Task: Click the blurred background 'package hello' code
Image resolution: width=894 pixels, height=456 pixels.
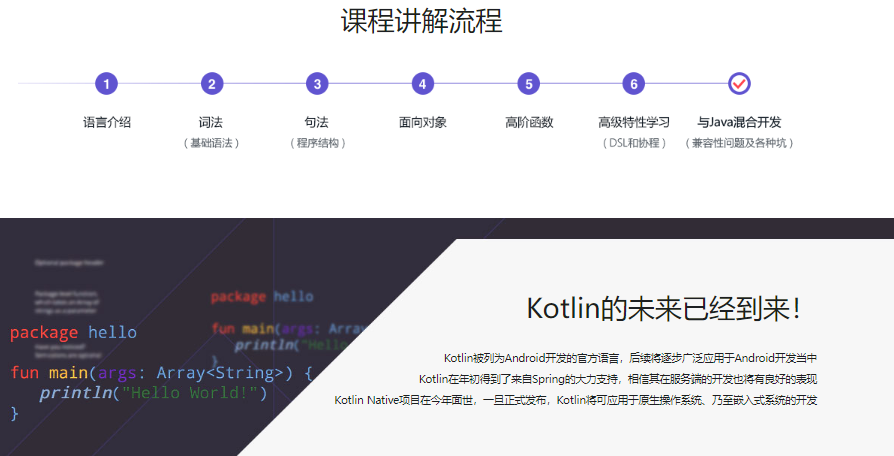Action: 262,296
